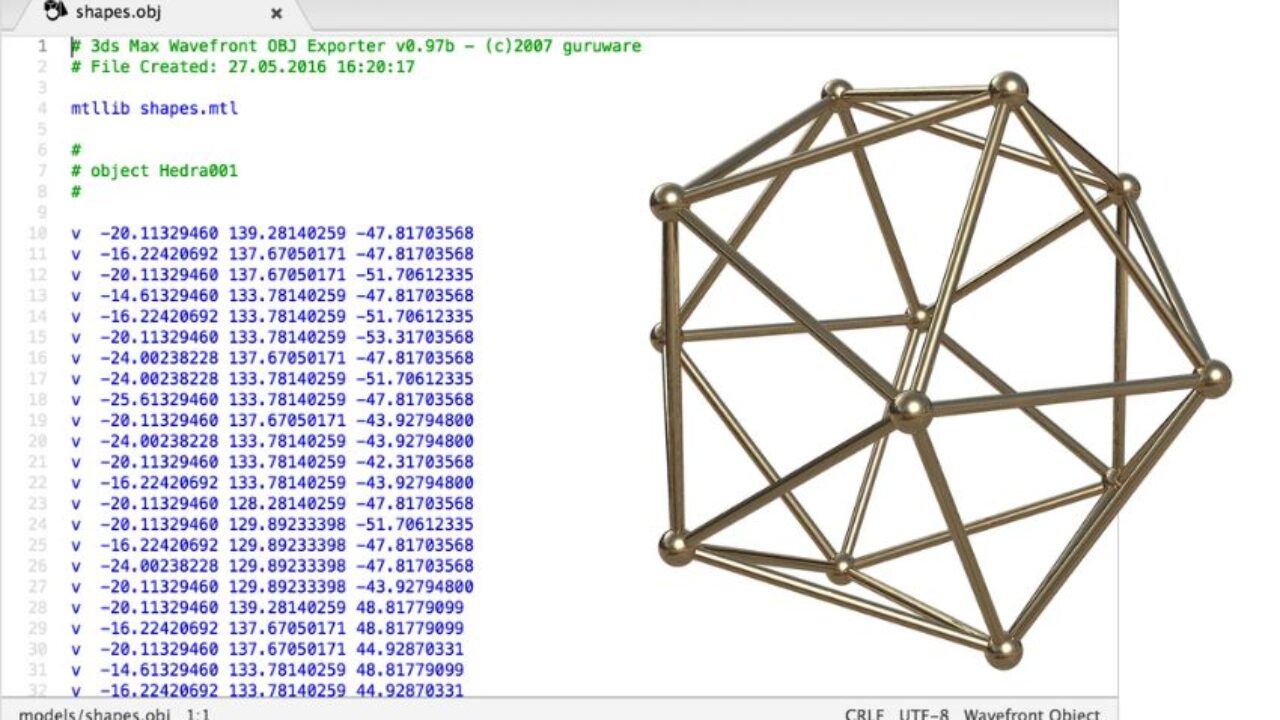This screenshot has width=1280, height=720.
Task: Close the shapes.obj tab
Action: (x=277, y=14)
